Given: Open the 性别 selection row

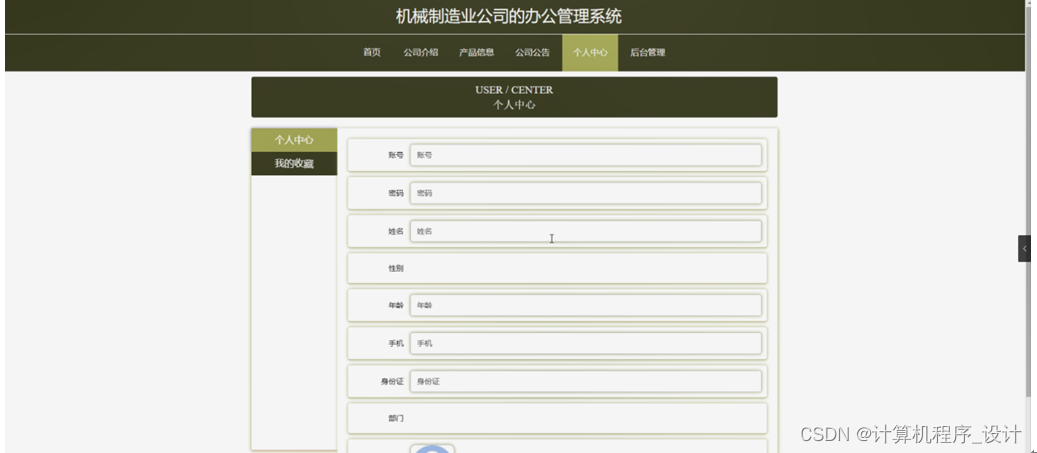Looking at the screenshot, I should [557, 268].
